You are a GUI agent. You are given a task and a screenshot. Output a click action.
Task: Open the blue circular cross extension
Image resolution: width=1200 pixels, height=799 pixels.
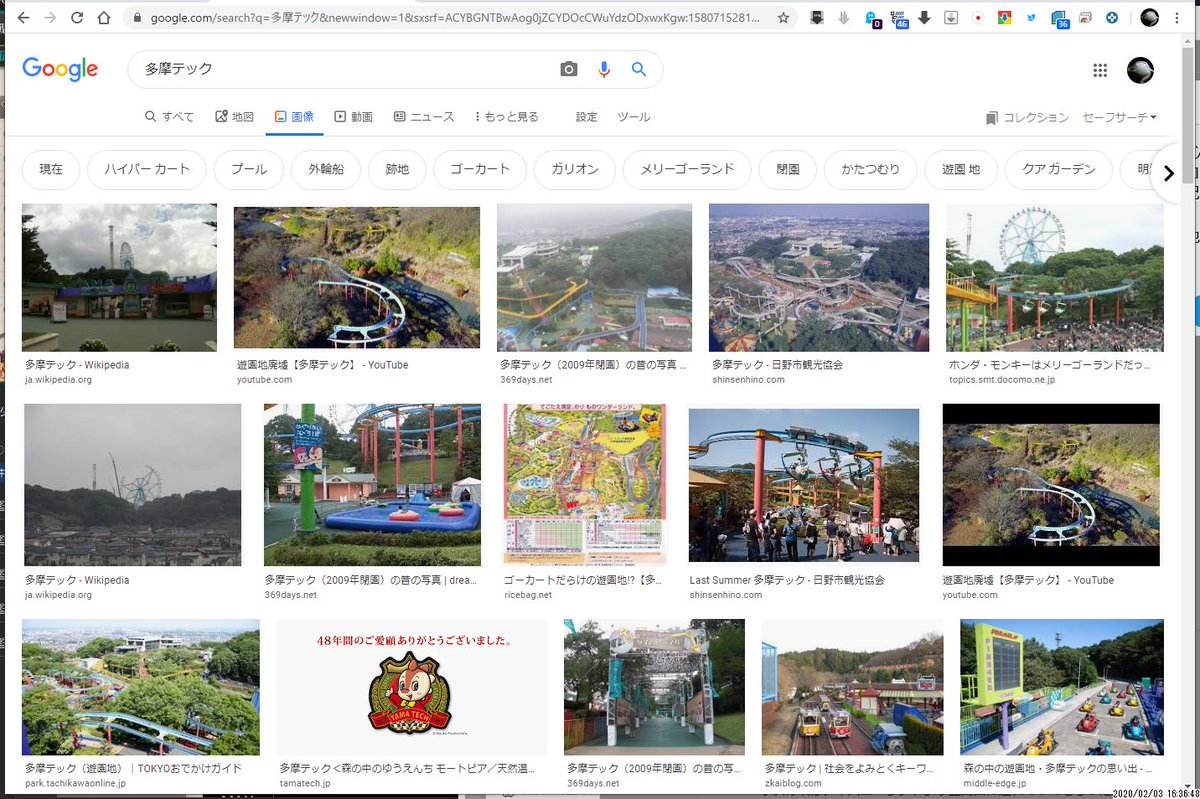tap(1112, 18)
